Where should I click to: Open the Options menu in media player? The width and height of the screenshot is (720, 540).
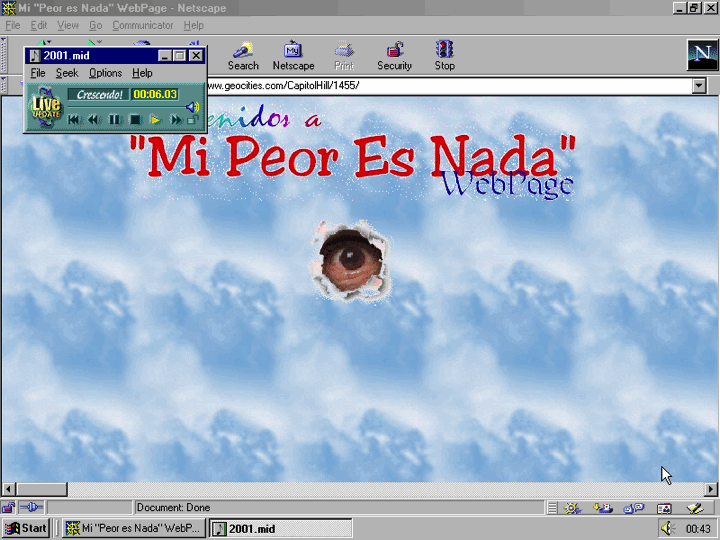click(x=105, y=73)
